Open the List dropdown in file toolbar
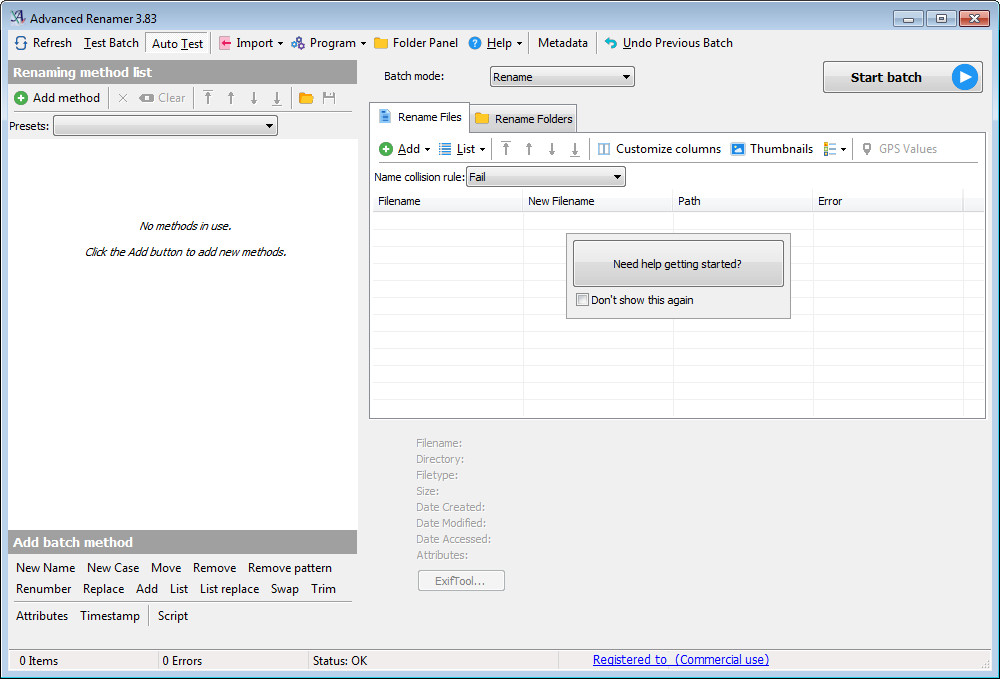 (462, 149)
